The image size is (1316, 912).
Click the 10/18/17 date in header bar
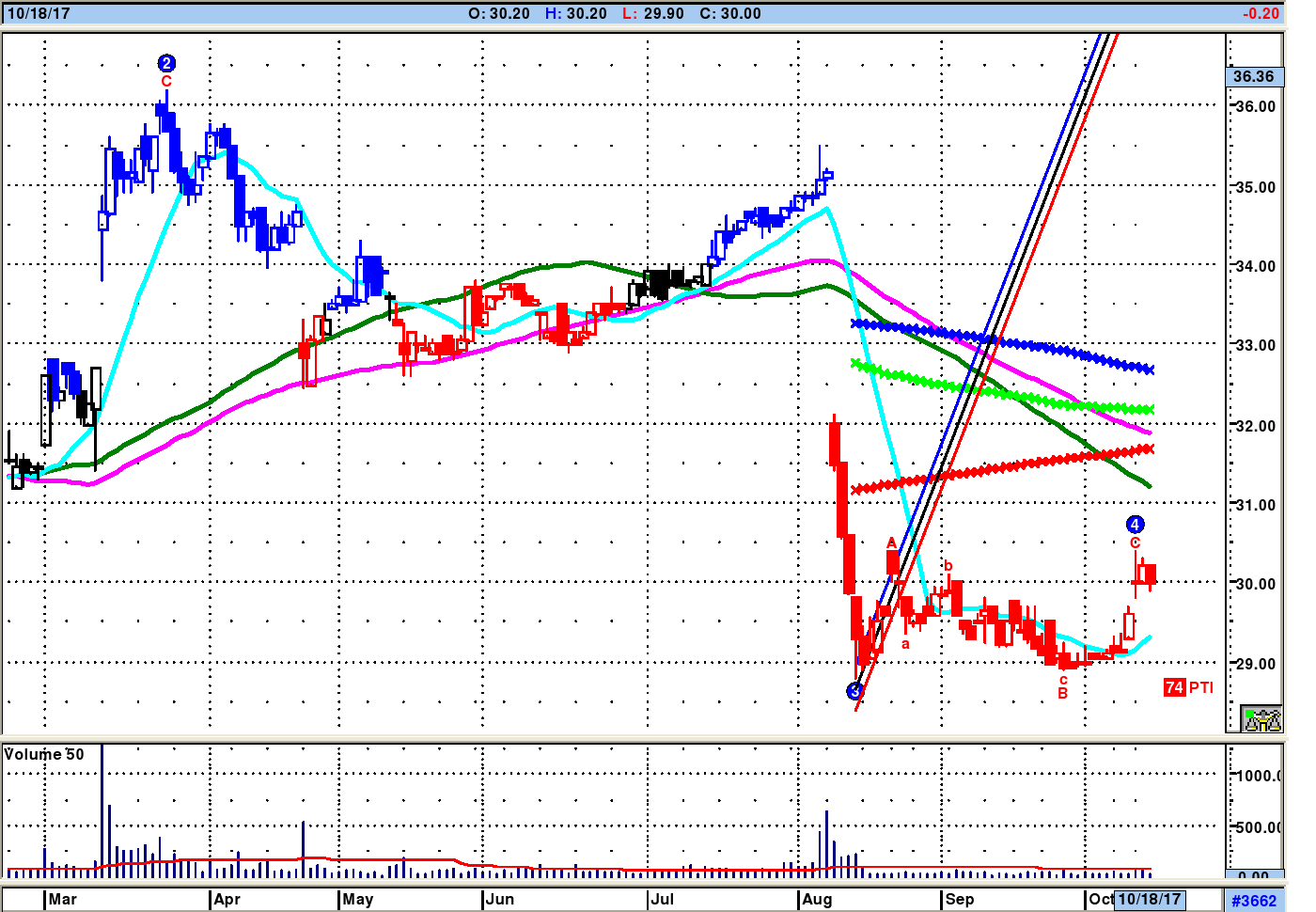39,13
